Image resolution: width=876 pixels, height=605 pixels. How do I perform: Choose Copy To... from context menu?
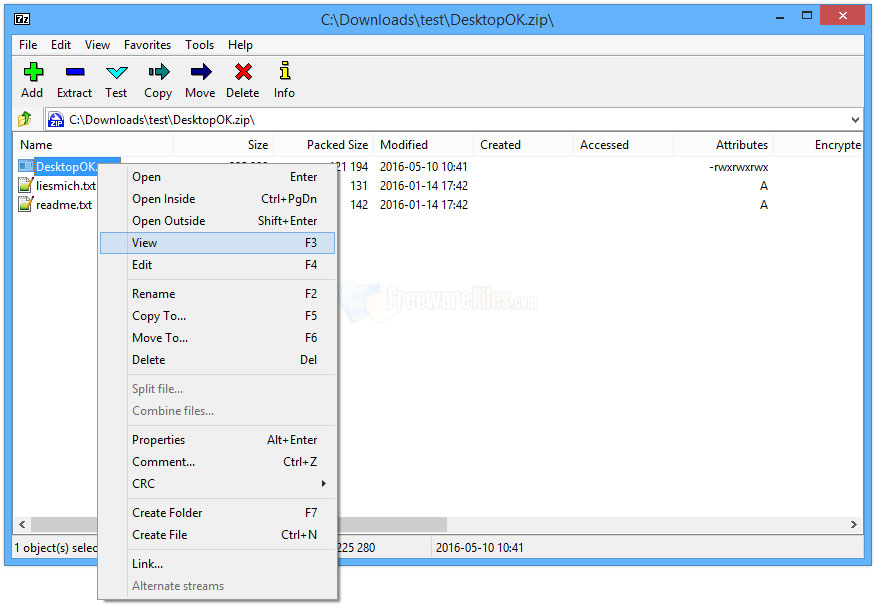tap(218, 316)
